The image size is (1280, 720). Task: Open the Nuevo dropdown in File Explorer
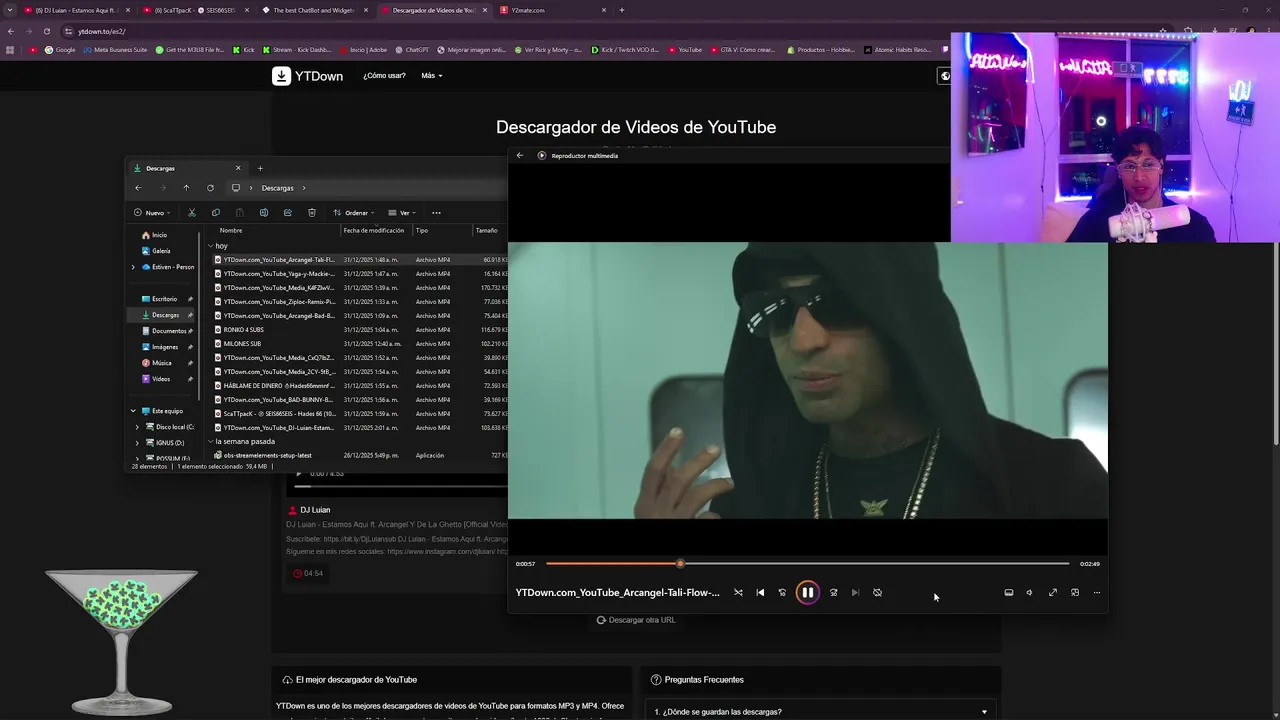(150, 212)
